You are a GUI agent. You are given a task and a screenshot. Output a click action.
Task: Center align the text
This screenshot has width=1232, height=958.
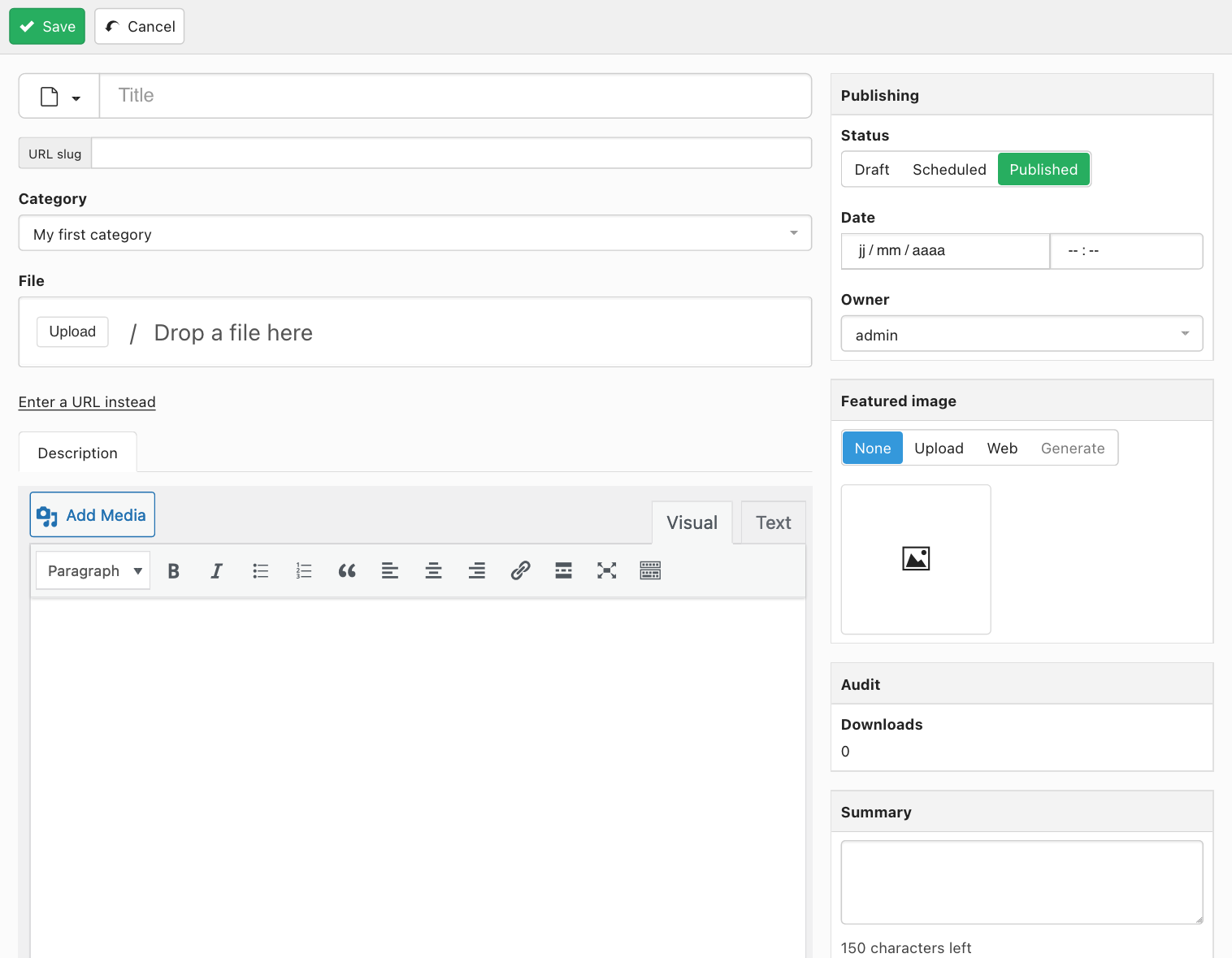click(x=433, y=571)
